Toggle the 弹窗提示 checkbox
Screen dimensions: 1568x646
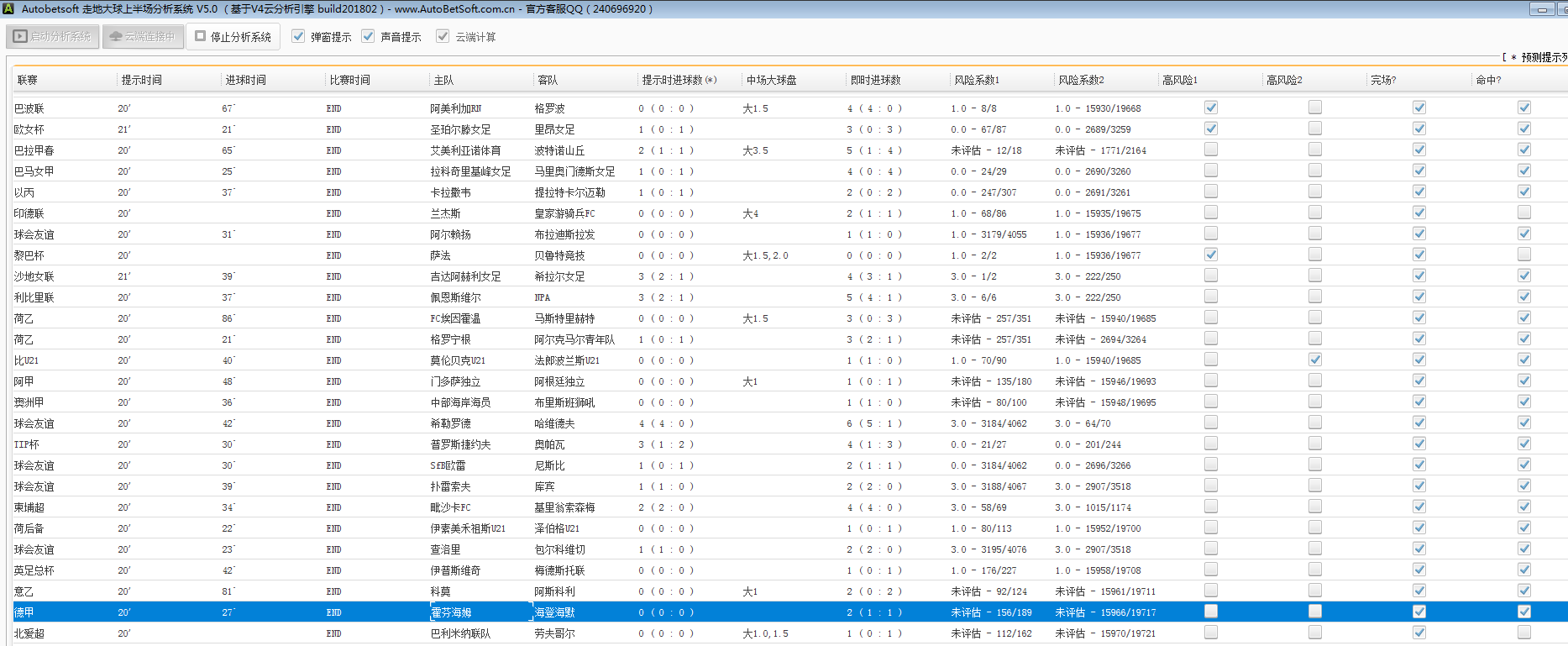click(x=298, y=36)
